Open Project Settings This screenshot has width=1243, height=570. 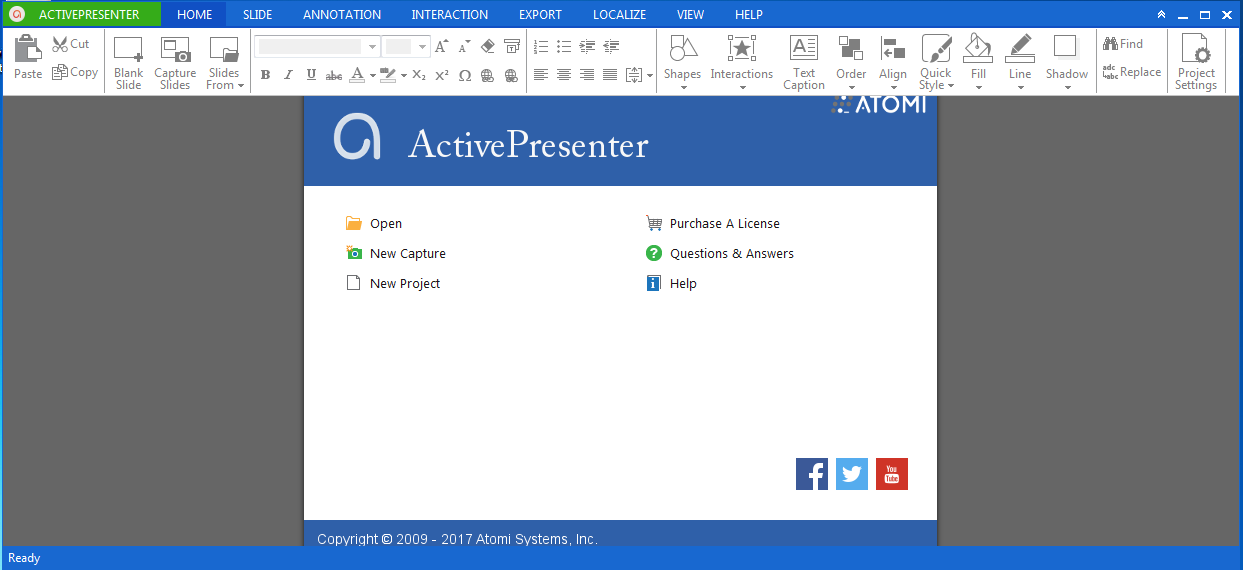[1196, 63]
